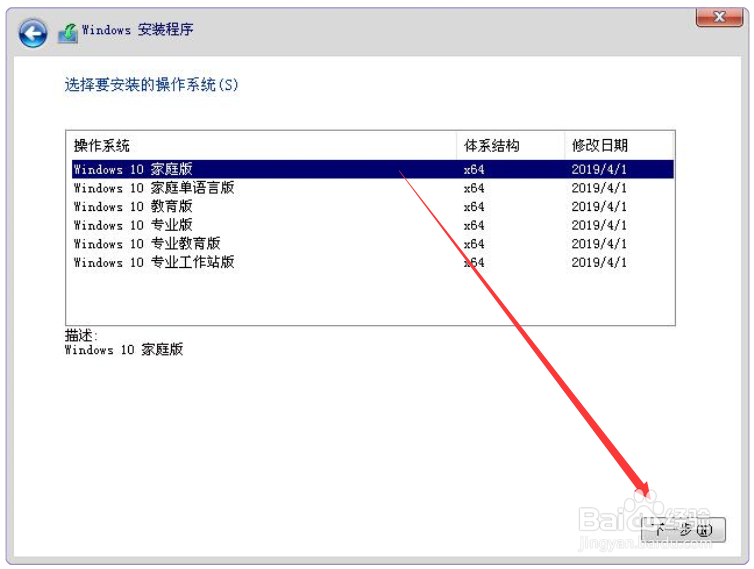Click the 描述 label below the list
Image resolution: width=754 pixels, height=569 pixels.
(81, 335)
